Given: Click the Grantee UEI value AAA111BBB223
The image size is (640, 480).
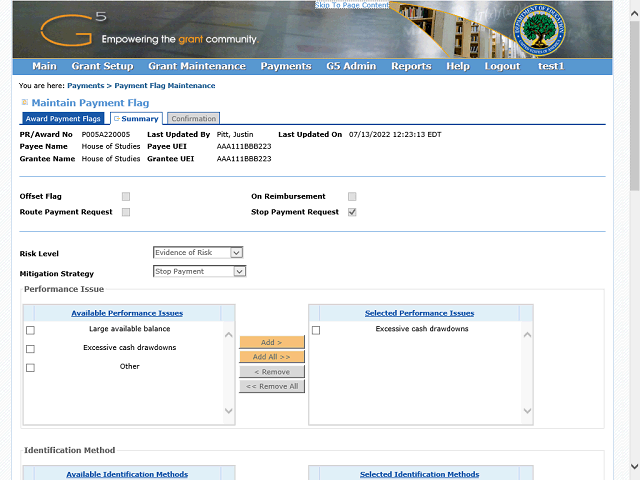Looking at the screenshot, I should click(244, 159).
